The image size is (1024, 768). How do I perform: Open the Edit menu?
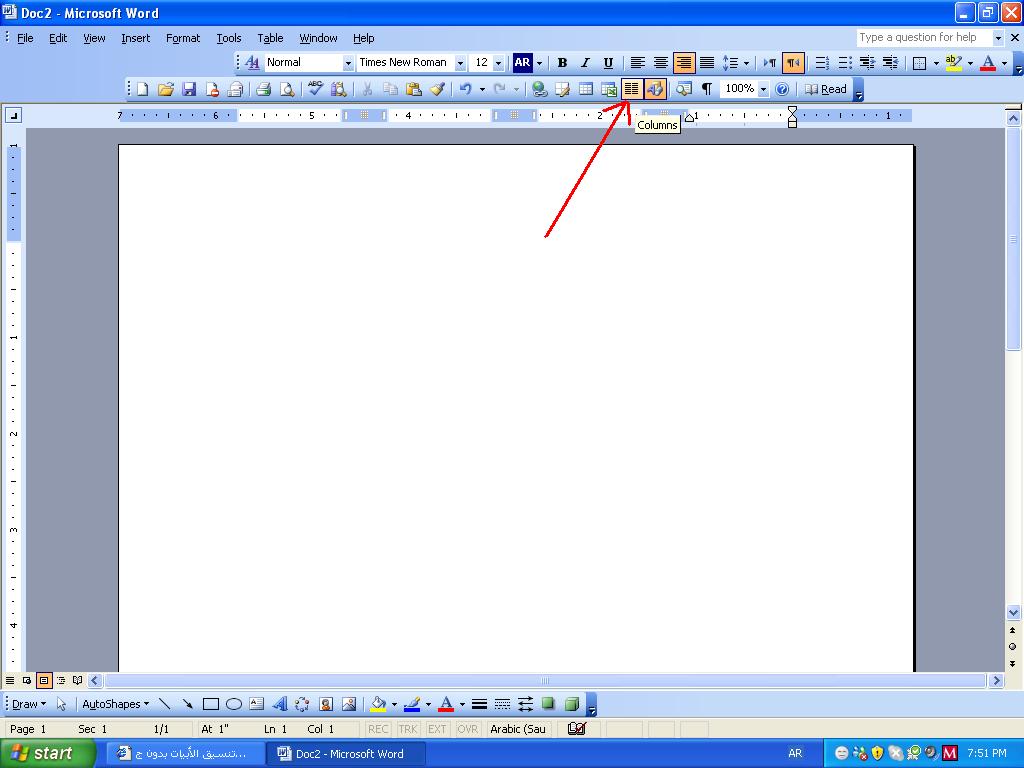click(x=58, y=38)
